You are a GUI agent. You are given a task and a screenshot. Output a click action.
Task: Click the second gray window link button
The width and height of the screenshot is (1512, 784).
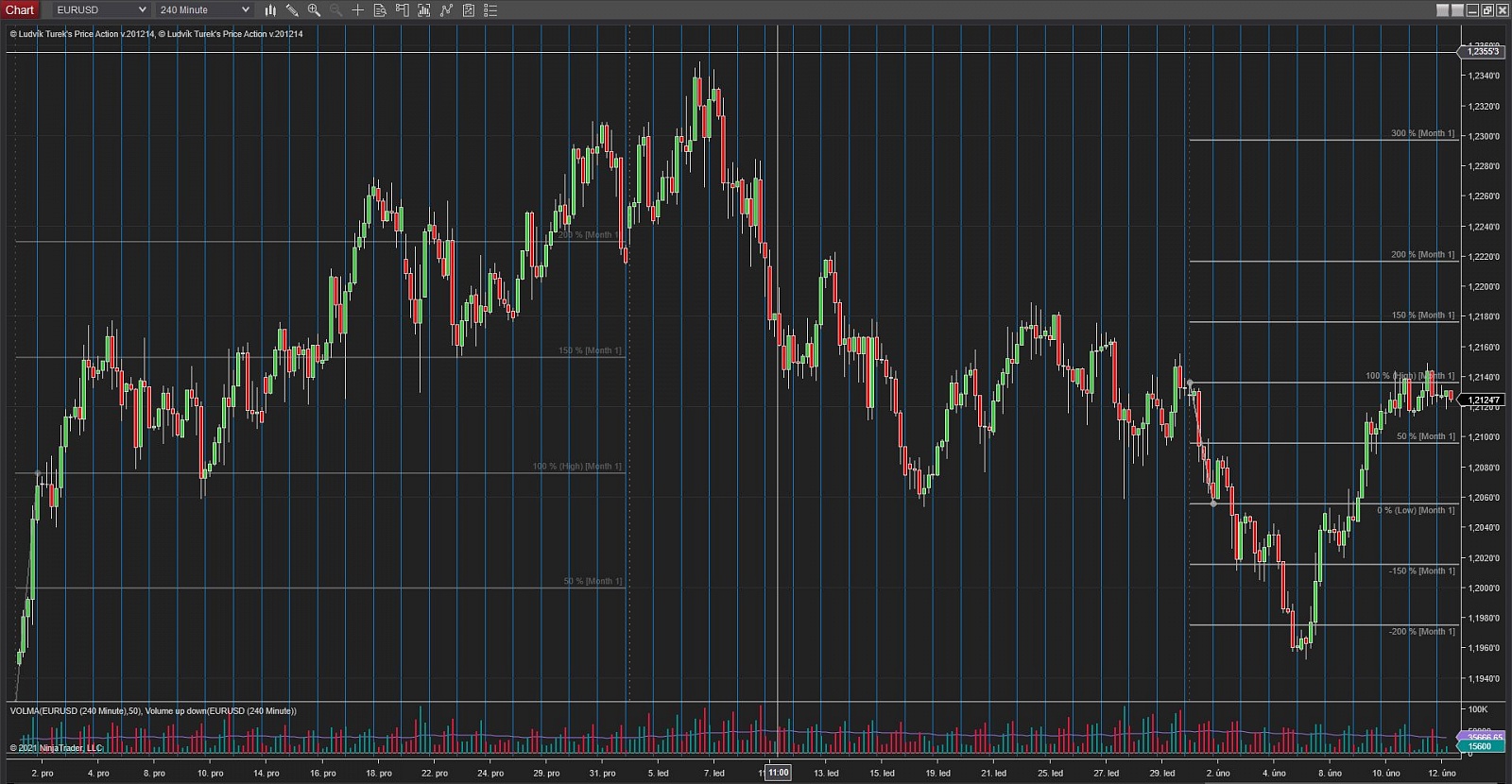(1457, 10)
